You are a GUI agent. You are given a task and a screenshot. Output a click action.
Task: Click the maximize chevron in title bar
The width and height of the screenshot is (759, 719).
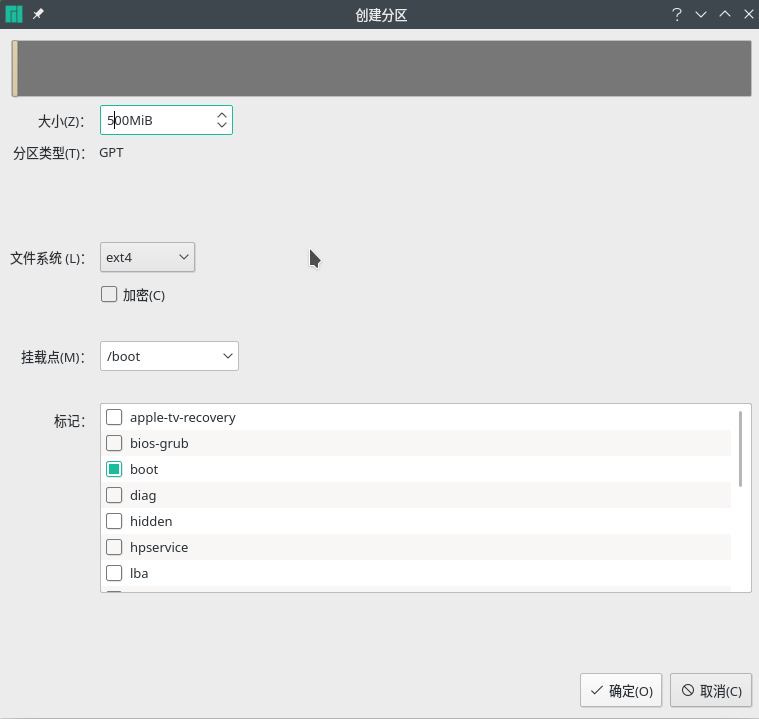point(725,14)
